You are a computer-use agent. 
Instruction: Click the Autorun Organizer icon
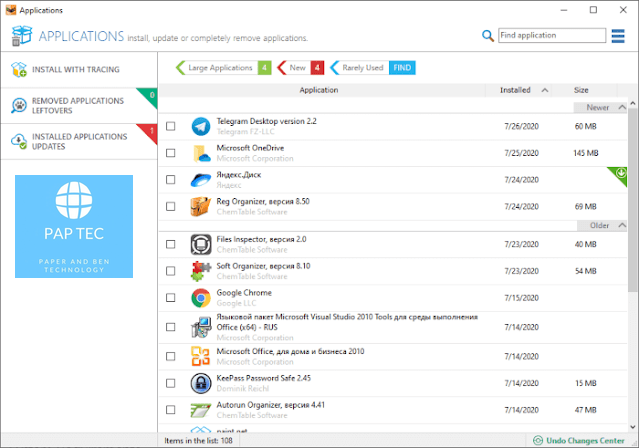201,410
